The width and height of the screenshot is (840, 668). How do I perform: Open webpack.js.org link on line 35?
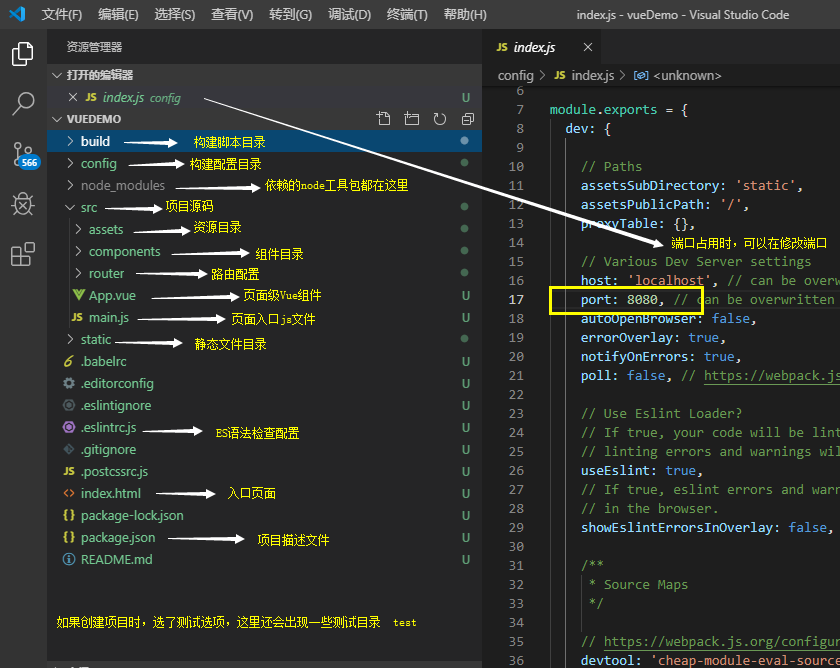point(722,641)
